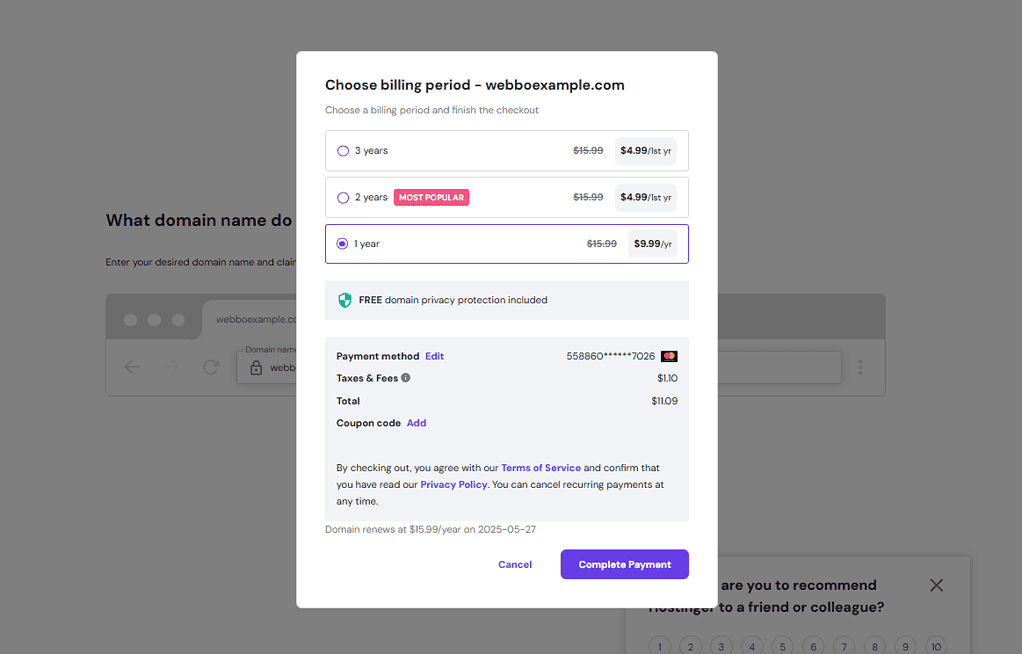
Task: Click the green privacy protection shield icon
Action: 345,300
